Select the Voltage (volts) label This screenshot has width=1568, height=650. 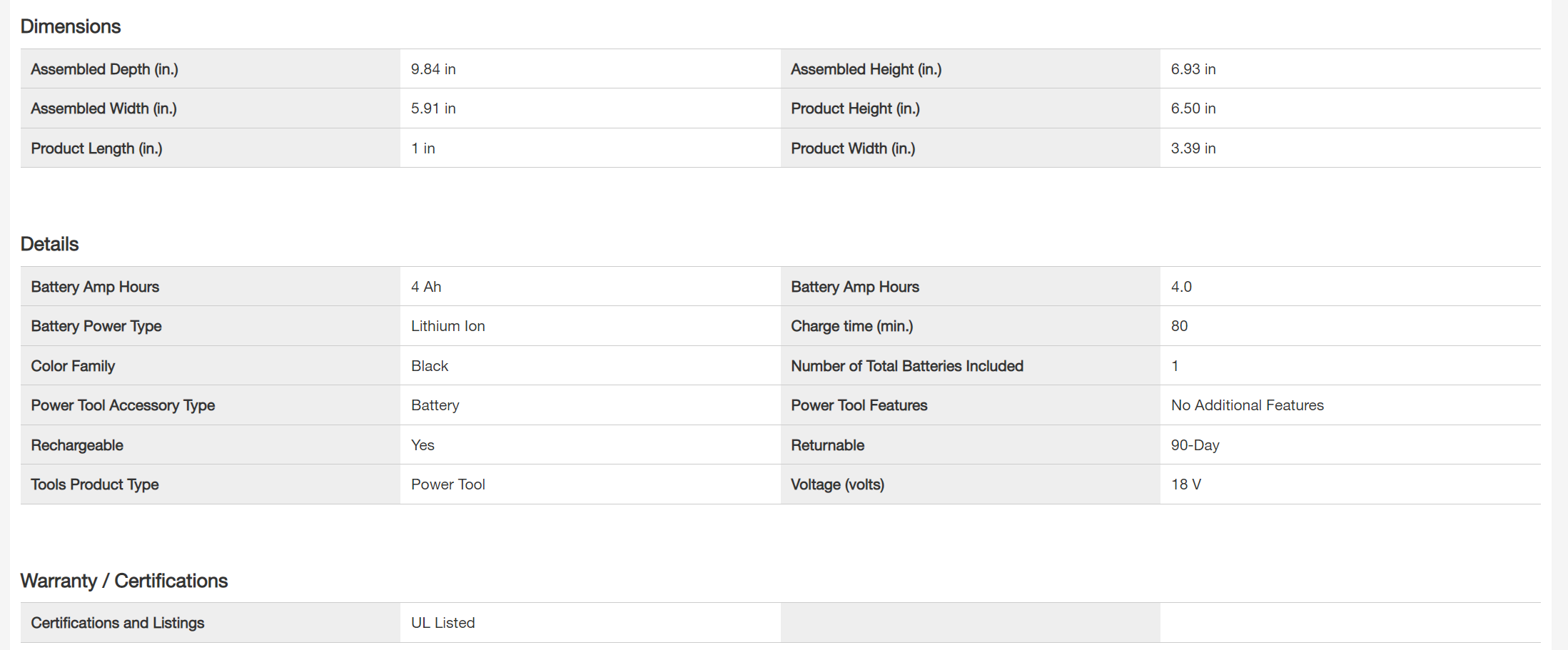point(837,484)
